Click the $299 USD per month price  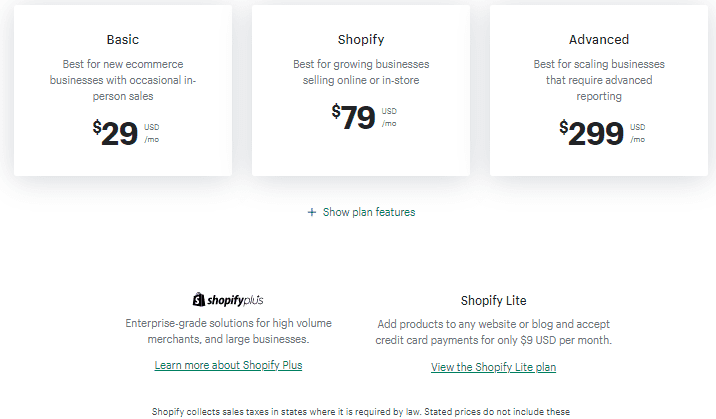(x=602, y=133)
